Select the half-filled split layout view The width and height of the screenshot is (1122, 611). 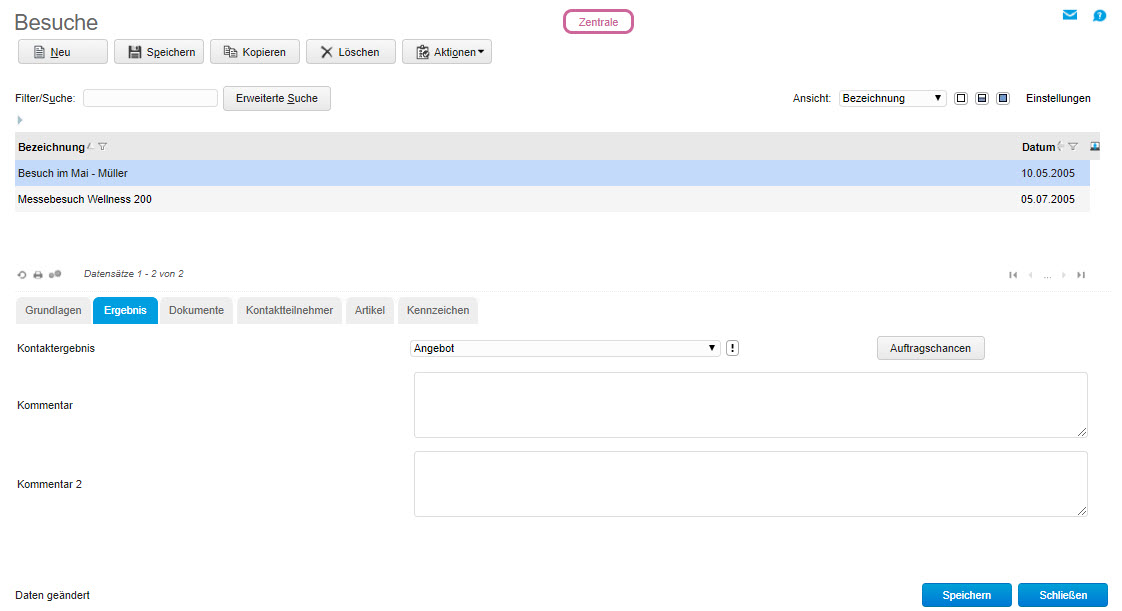(x=982, y=98)
